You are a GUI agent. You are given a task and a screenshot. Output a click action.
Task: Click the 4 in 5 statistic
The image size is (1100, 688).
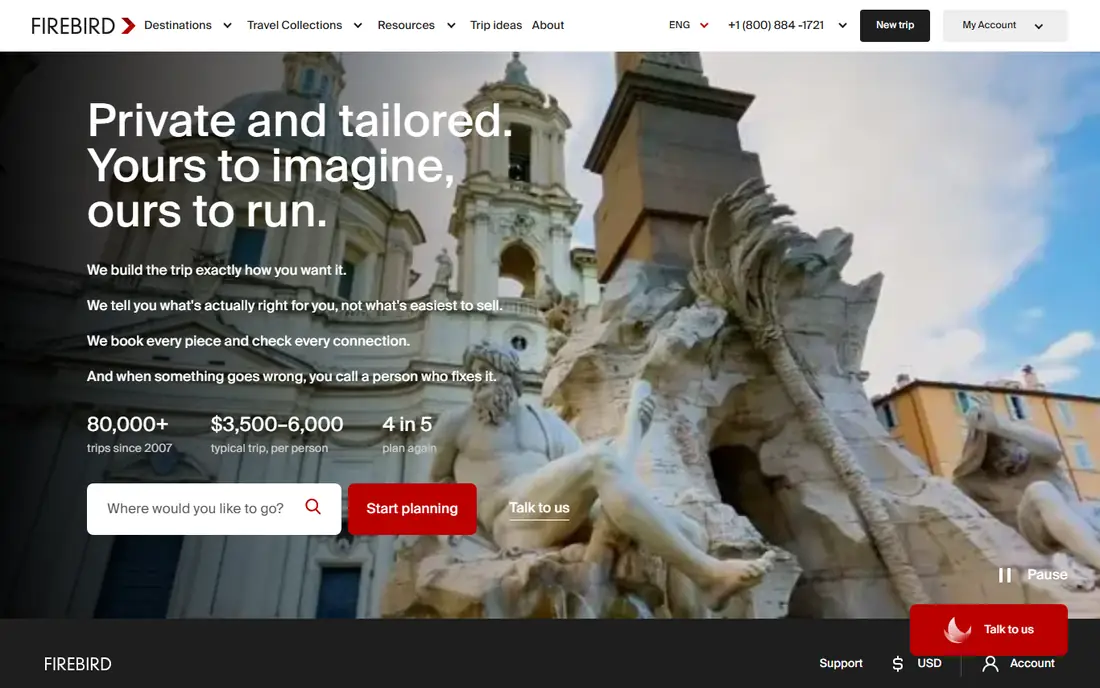pyautogui.click(x=407, y=424)
